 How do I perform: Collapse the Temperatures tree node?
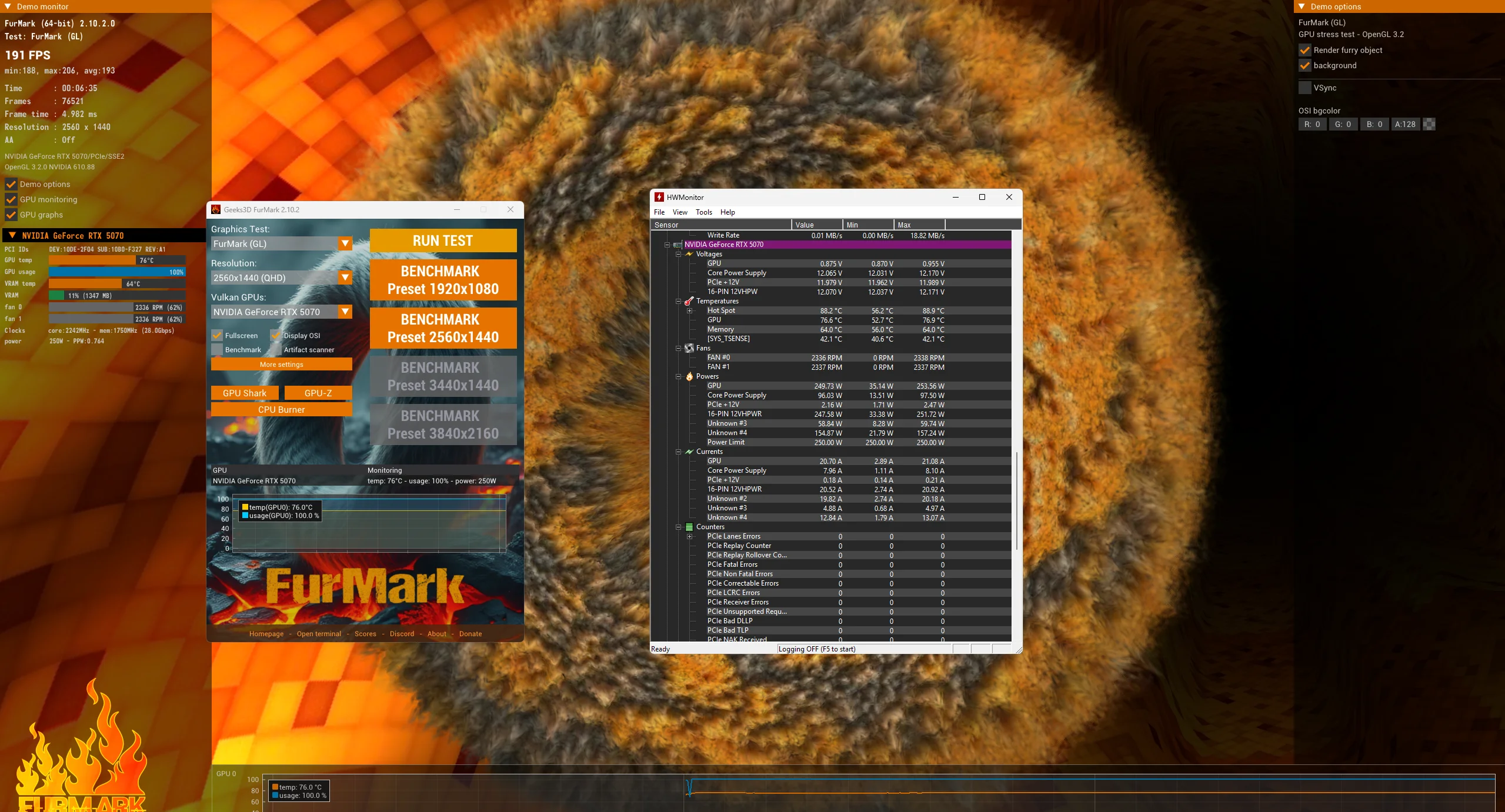[x=679, y=301]
